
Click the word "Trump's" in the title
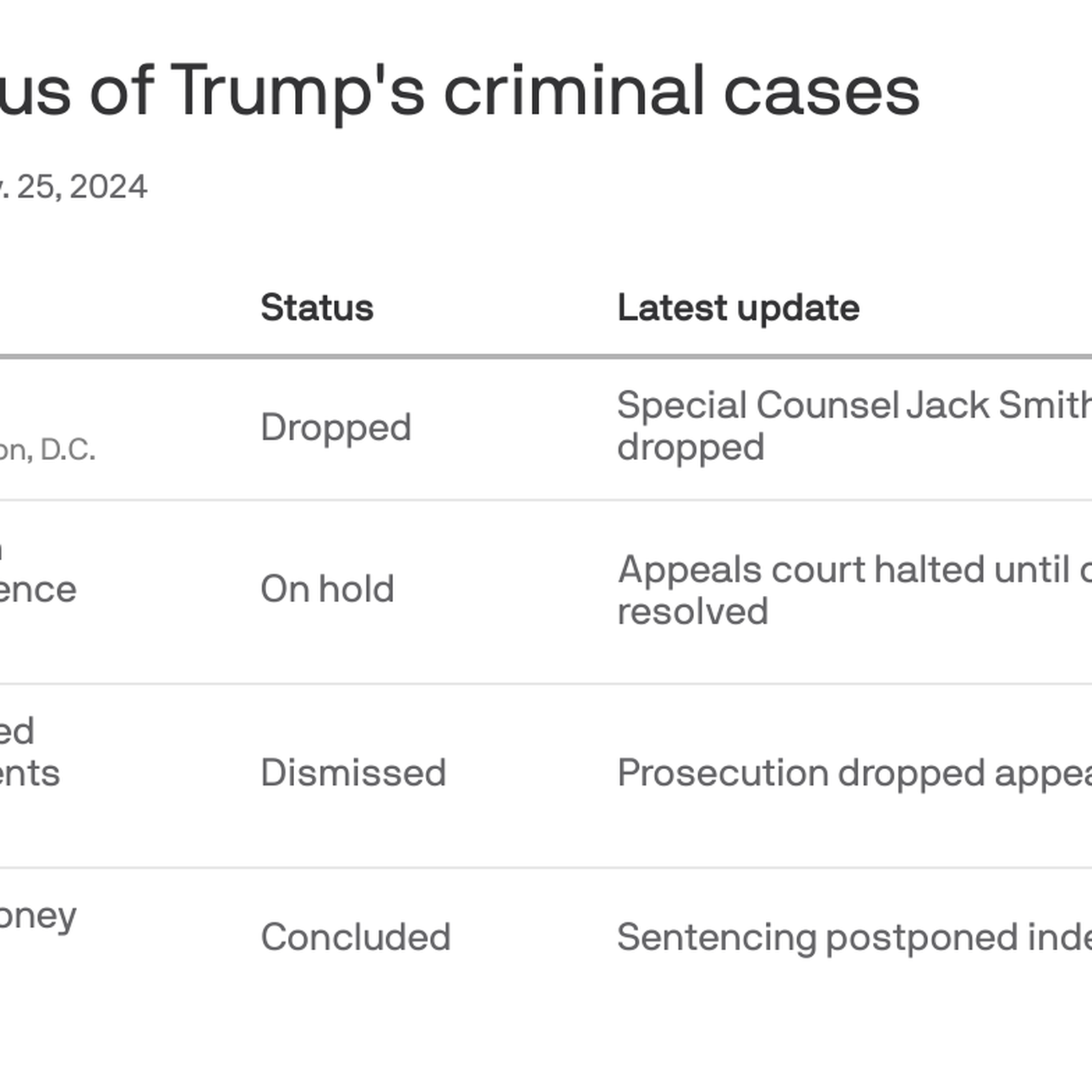298,91
